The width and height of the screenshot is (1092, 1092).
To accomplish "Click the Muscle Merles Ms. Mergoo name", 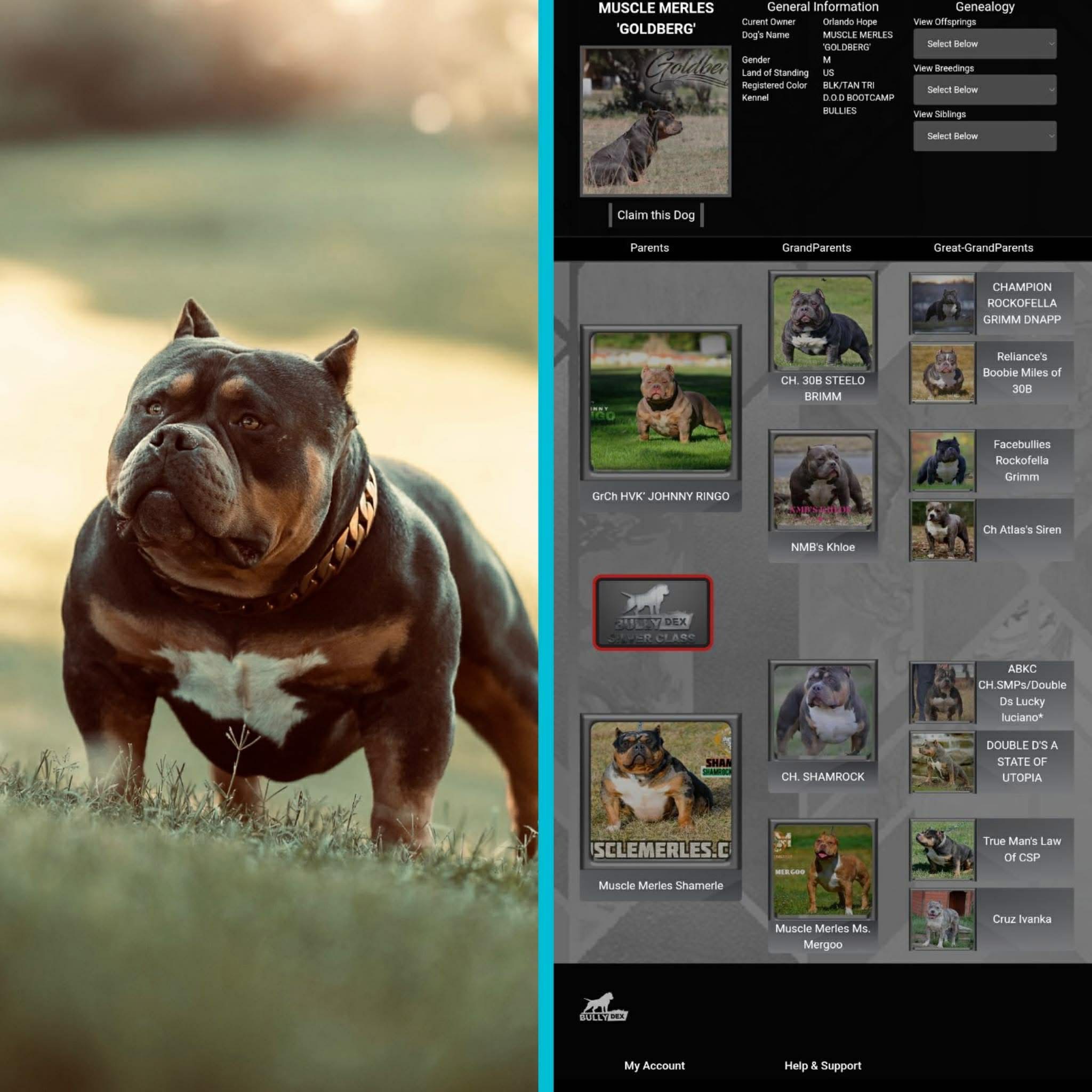I will coord(823,936).
